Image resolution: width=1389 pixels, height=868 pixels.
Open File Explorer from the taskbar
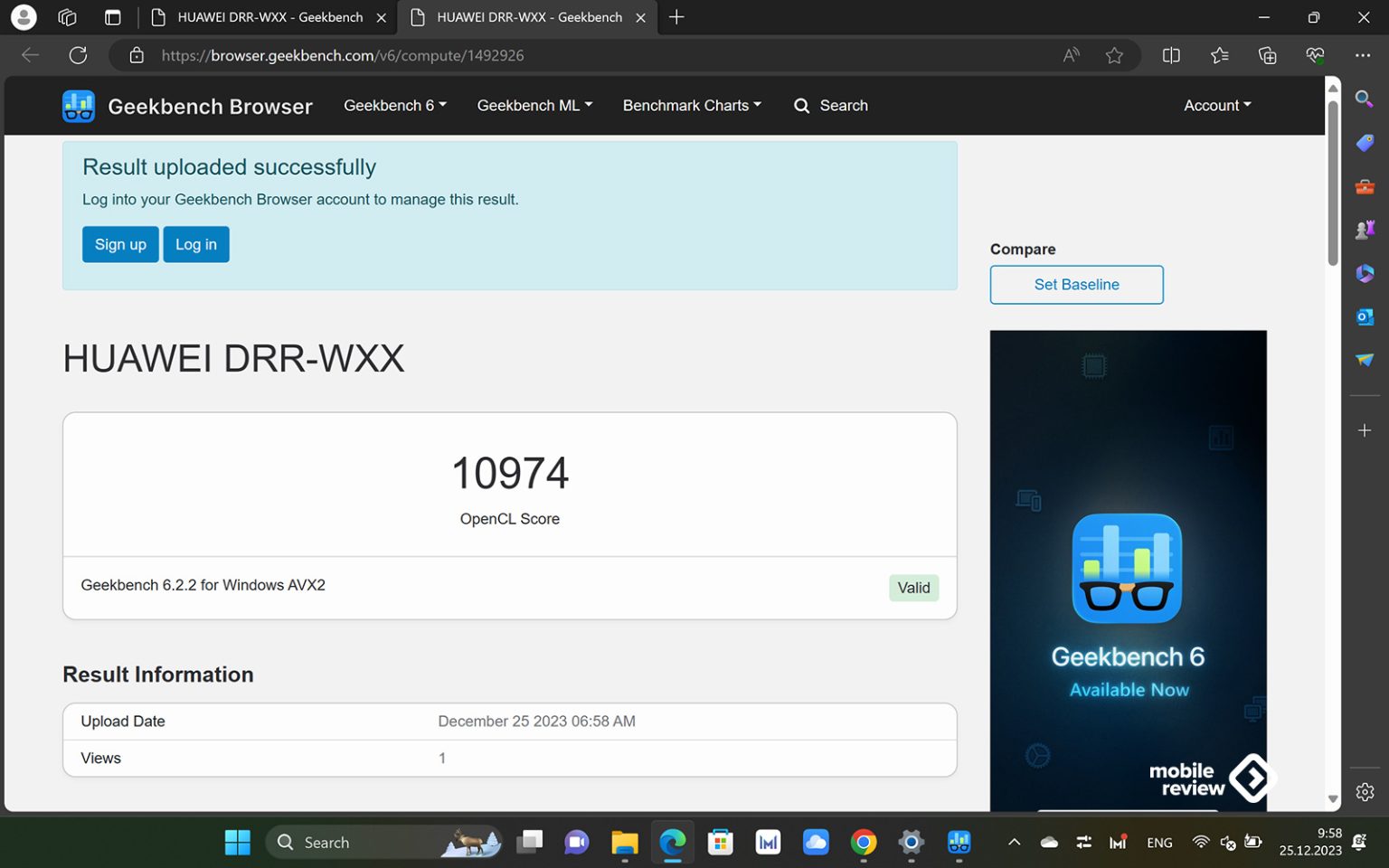625,843
